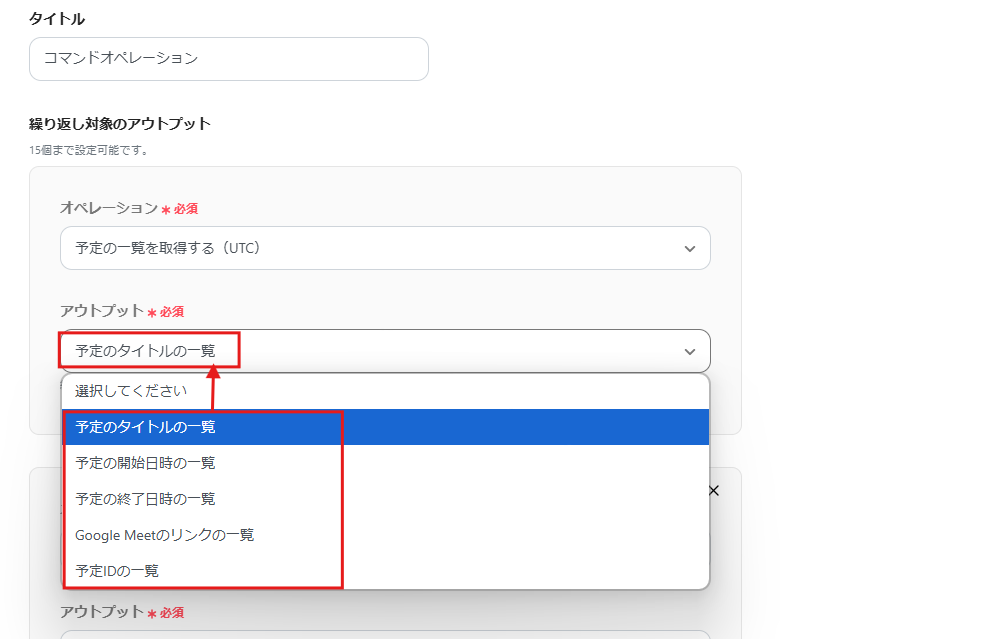The image size is (987, 639).
Task: Click the X icon on second output block
Action: [713, 491]
